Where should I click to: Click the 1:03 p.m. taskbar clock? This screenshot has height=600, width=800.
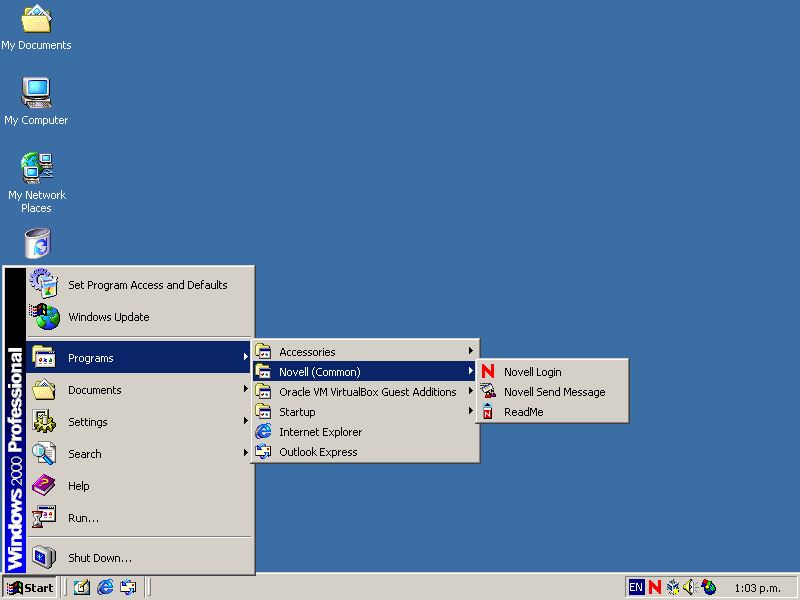[x=757, y=588]
